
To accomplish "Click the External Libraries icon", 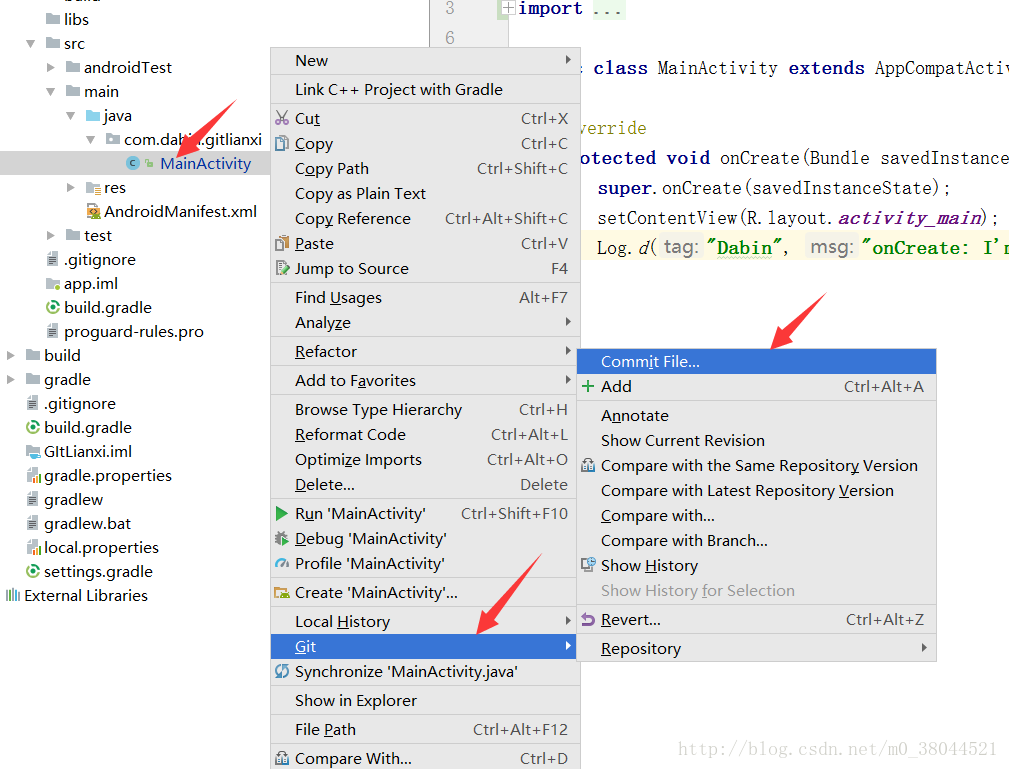I will 13,595.
